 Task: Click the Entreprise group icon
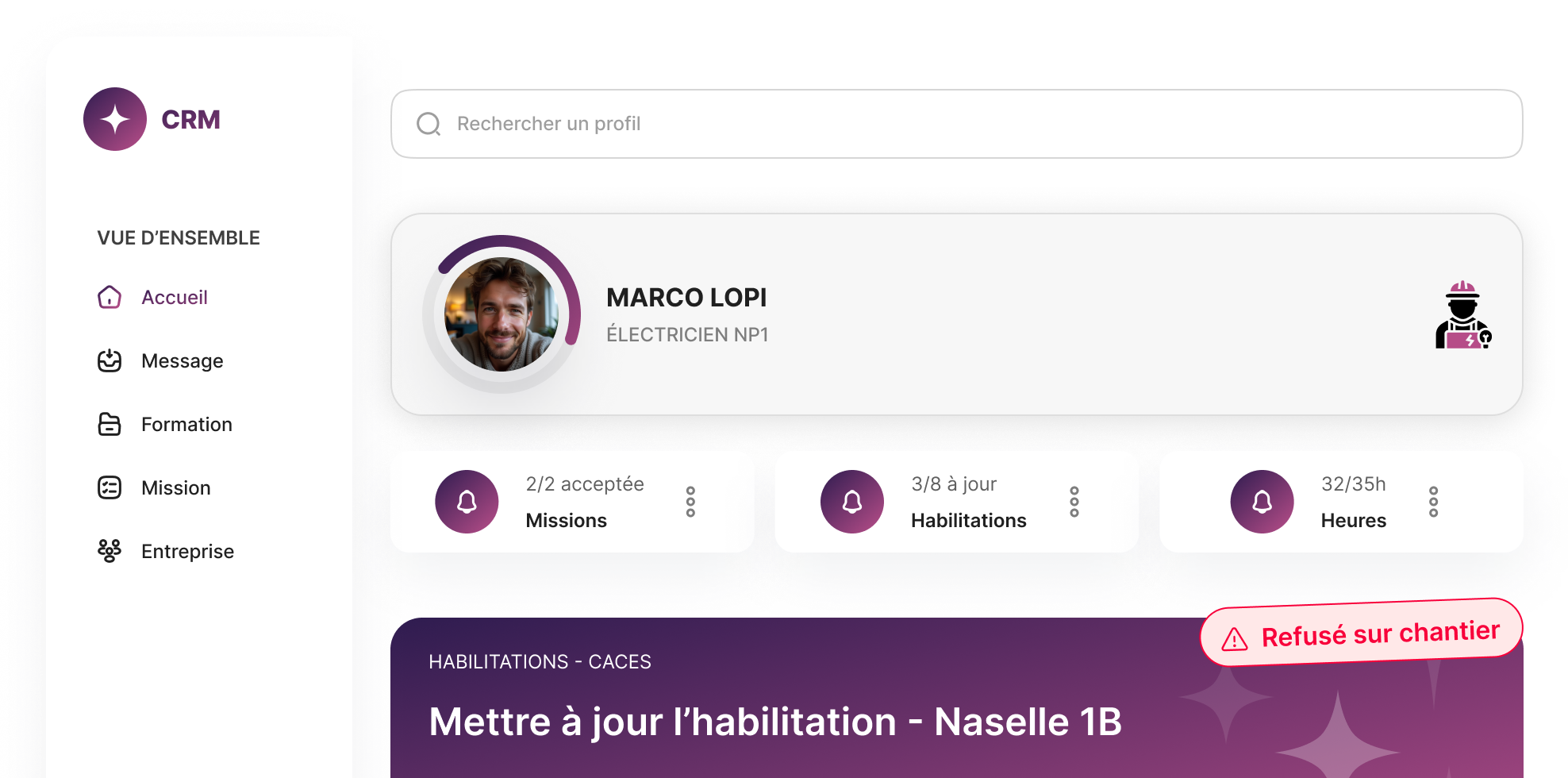point(110,551)
